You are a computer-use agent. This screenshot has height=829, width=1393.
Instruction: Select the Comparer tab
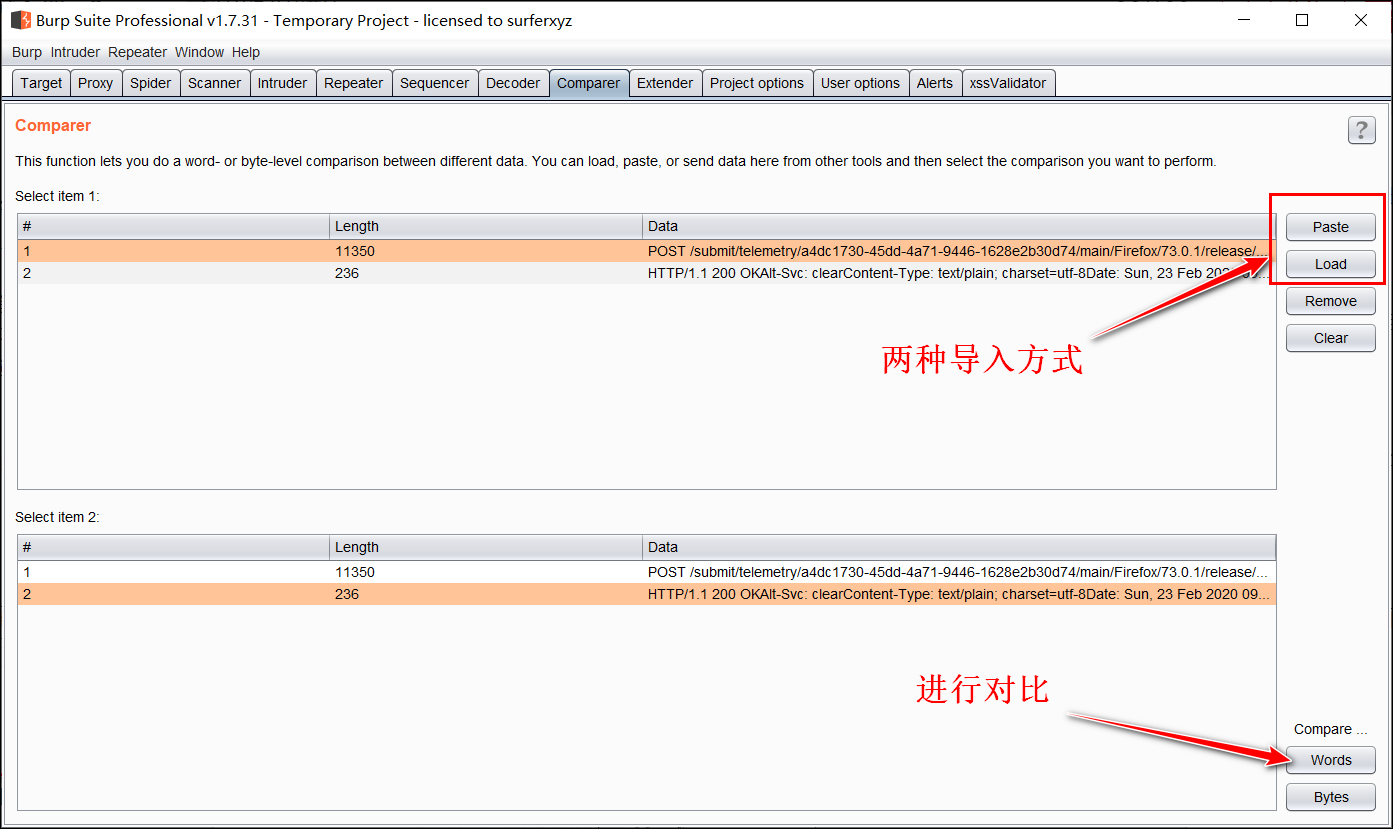[588, 83]
